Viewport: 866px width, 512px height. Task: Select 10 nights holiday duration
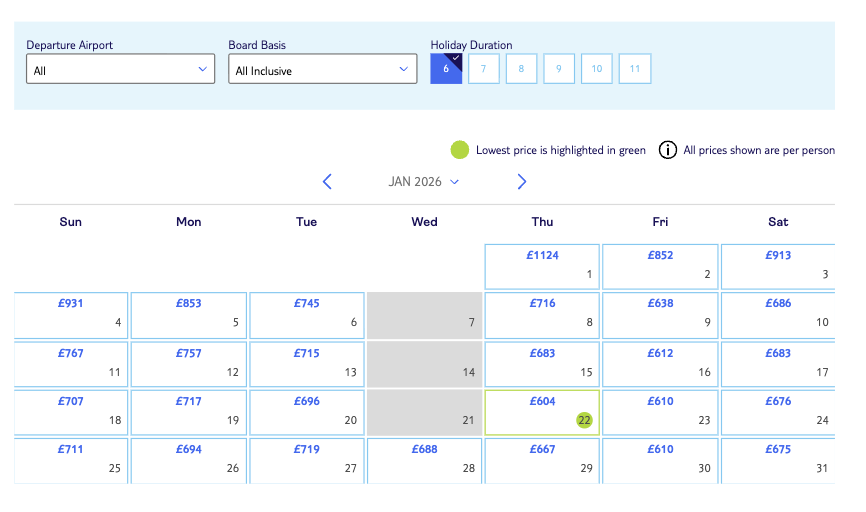pyautogui.click(x=597, y=69)
